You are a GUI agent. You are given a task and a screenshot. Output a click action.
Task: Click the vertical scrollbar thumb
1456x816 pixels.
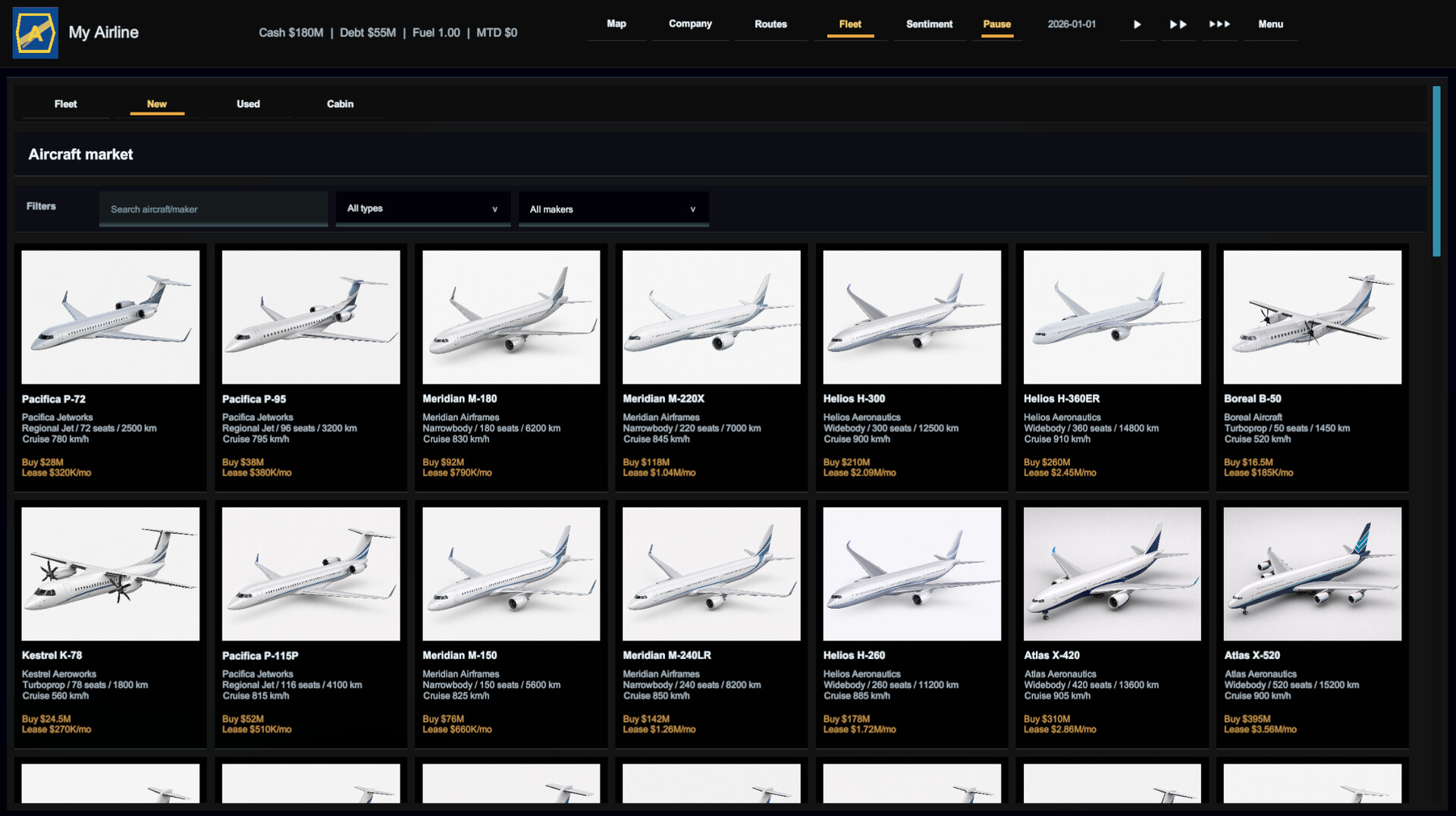pos(1436,171)
